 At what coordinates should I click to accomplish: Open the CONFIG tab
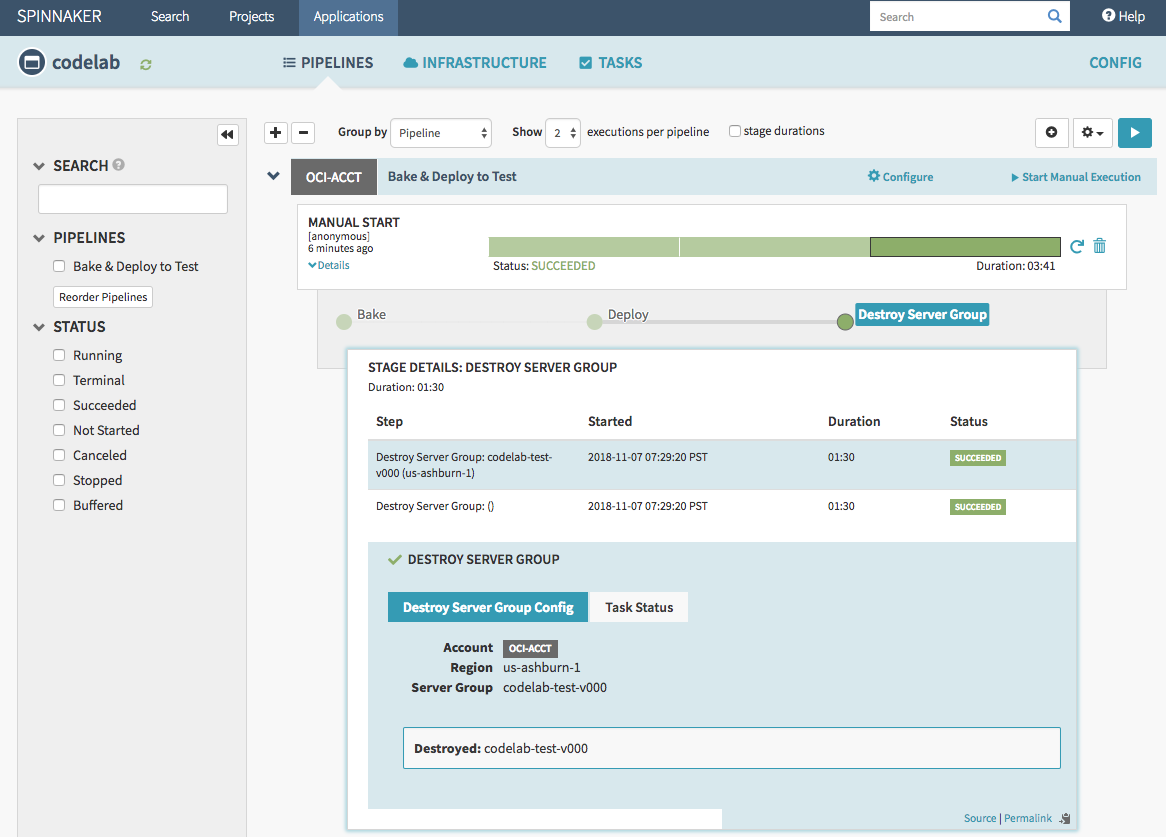[1115, 63]
